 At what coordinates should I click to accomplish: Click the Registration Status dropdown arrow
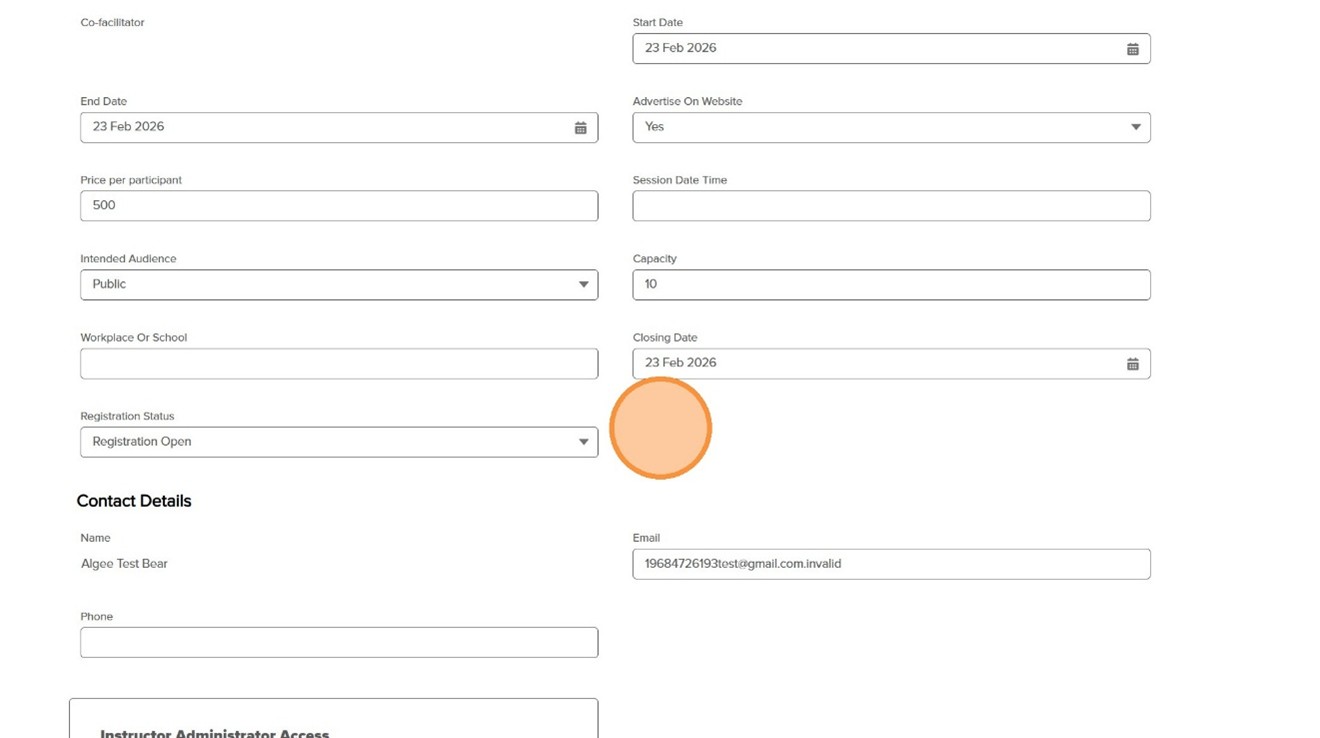click(583, 442)
